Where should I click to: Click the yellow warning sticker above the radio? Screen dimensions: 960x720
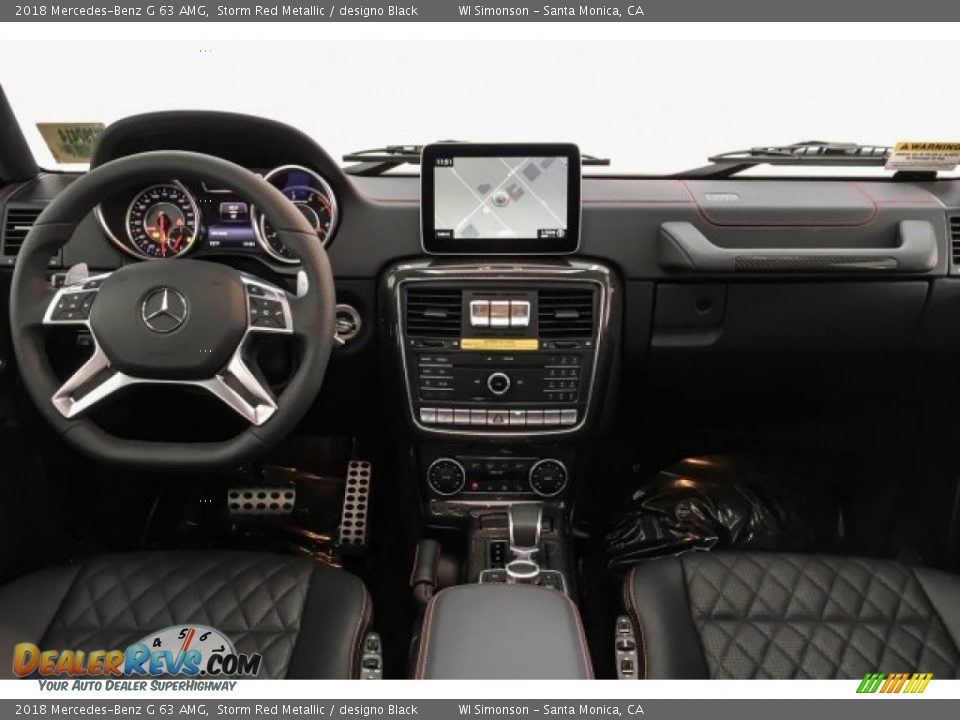click(x=499, y=342)
